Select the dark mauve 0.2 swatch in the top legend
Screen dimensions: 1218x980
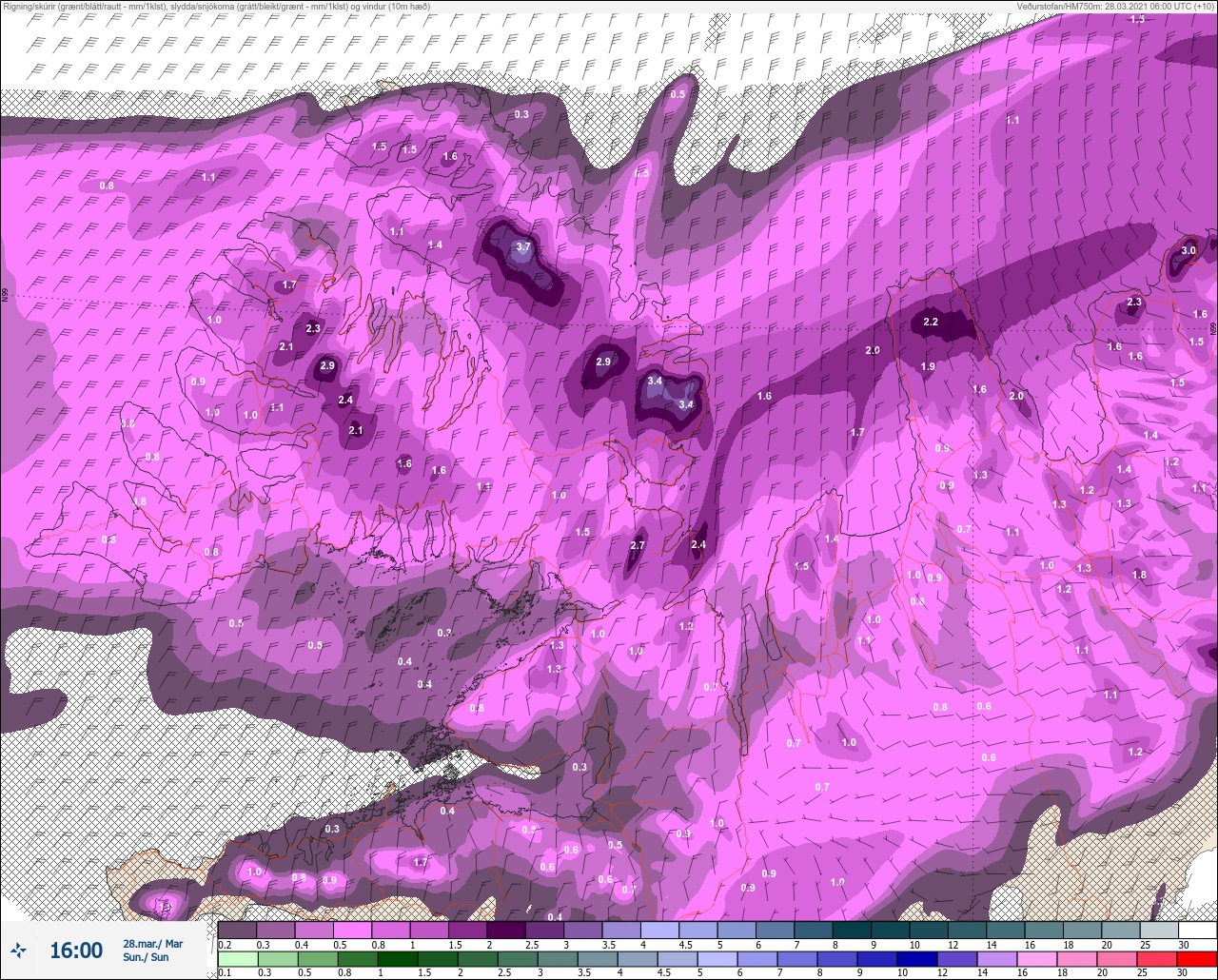click(237, 930)
